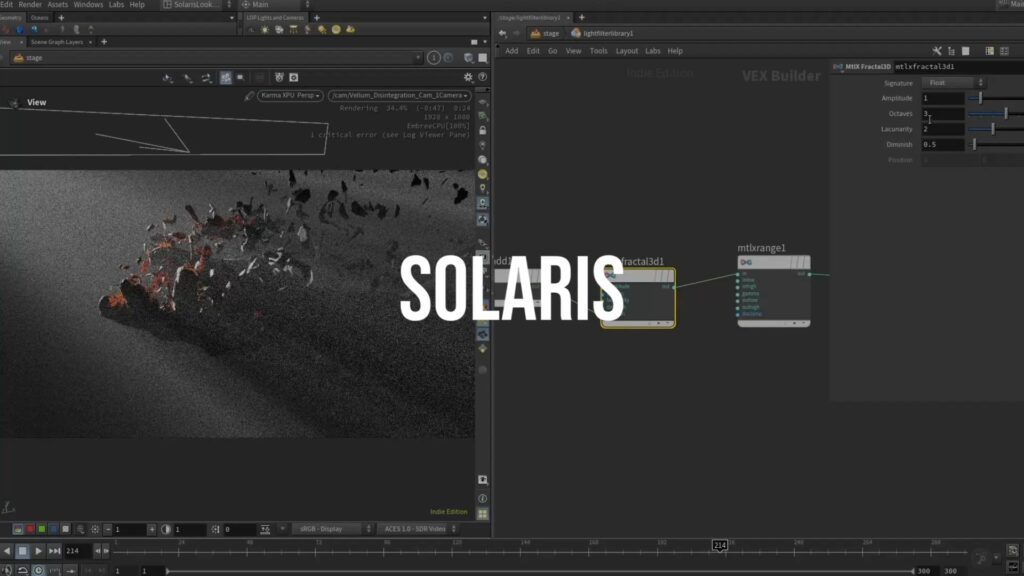The height and width of the screenshot is (576, 1024).
Task: Click the Octaves slider handle
Action: [1006, 114]
